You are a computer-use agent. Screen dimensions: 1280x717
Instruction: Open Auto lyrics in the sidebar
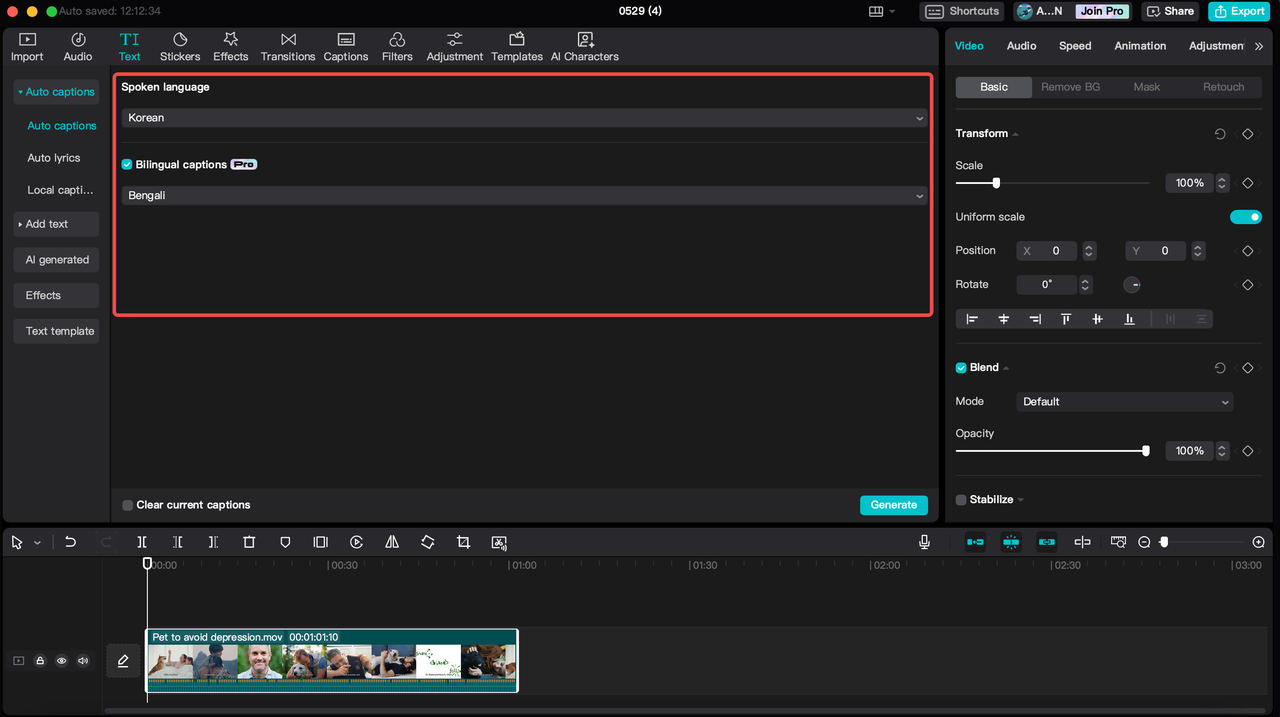pyautogui.click(x=54, y=158)
